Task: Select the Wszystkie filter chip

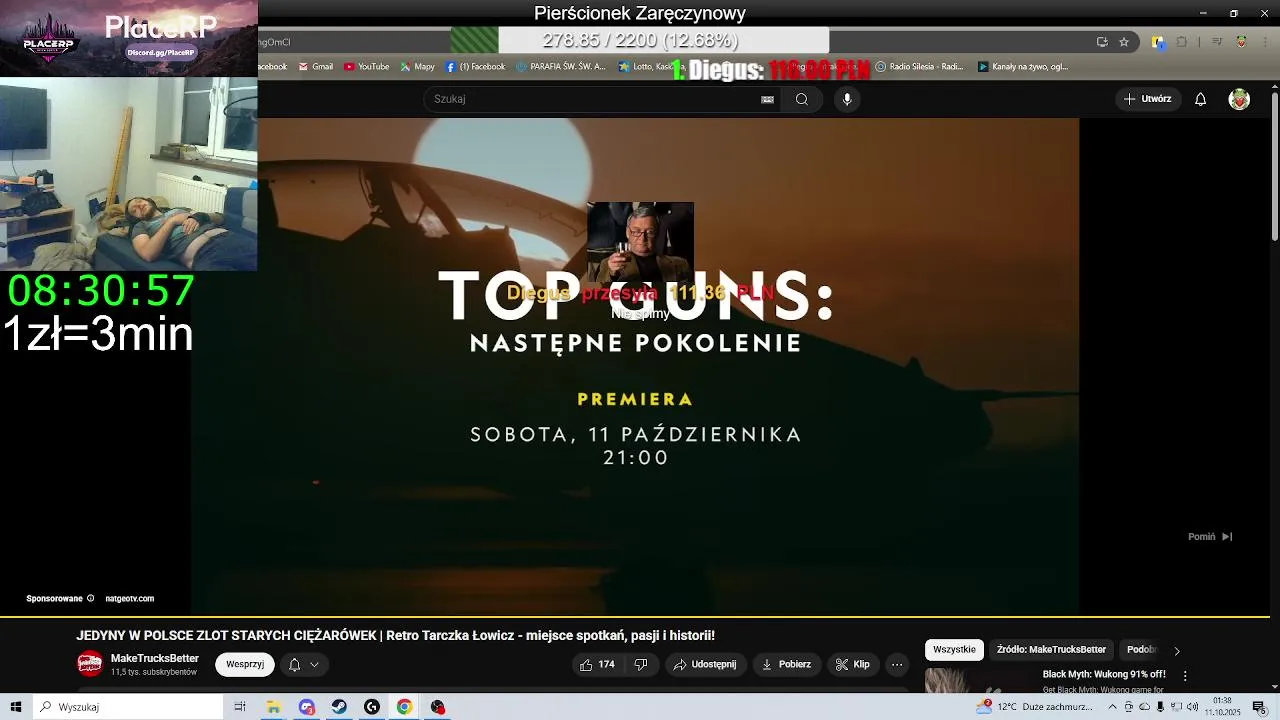Action: pos(954,649)
